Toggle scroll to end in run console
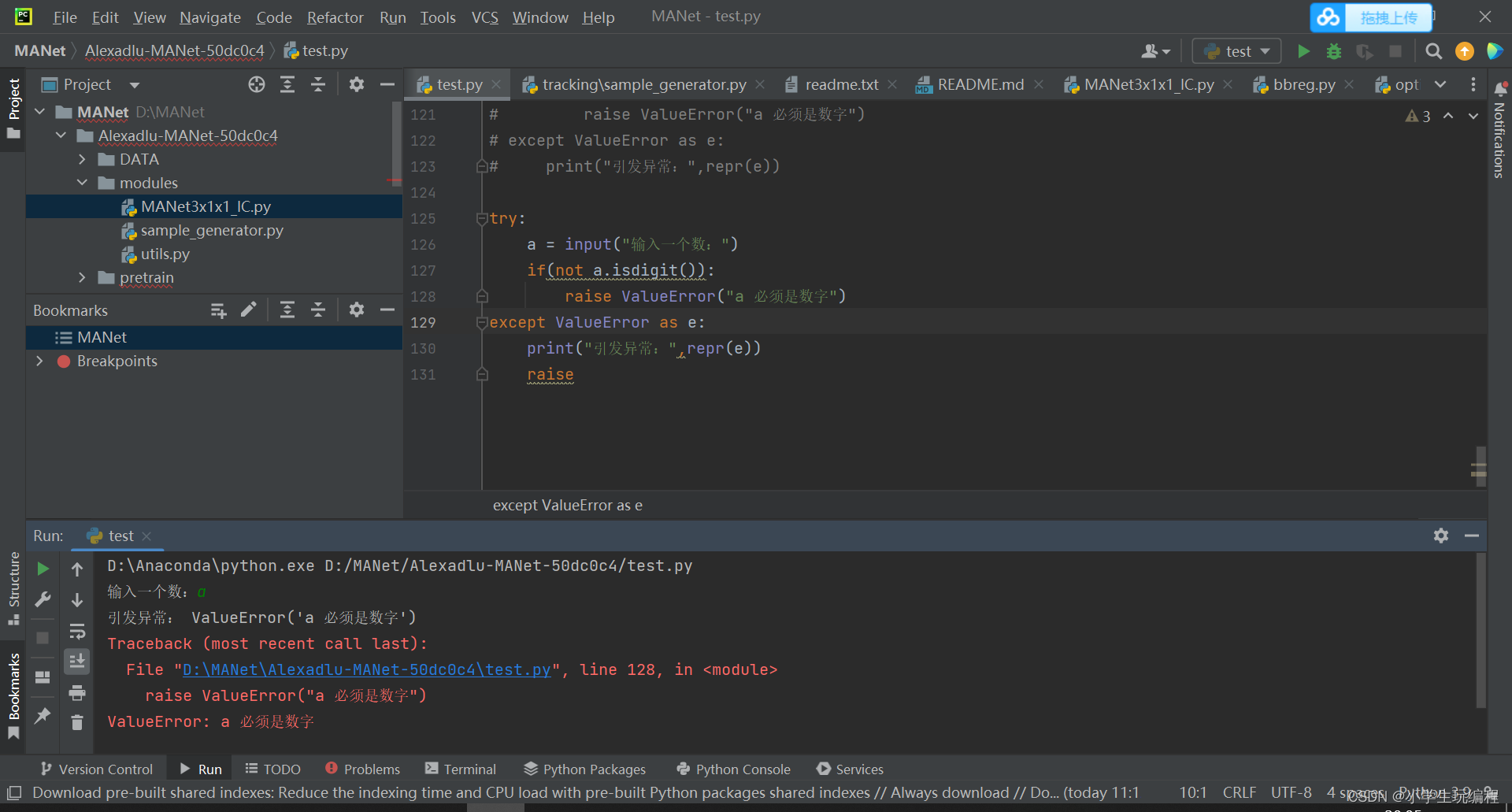The height and width of the screenshot is (812, 1512). pos(77,662)
